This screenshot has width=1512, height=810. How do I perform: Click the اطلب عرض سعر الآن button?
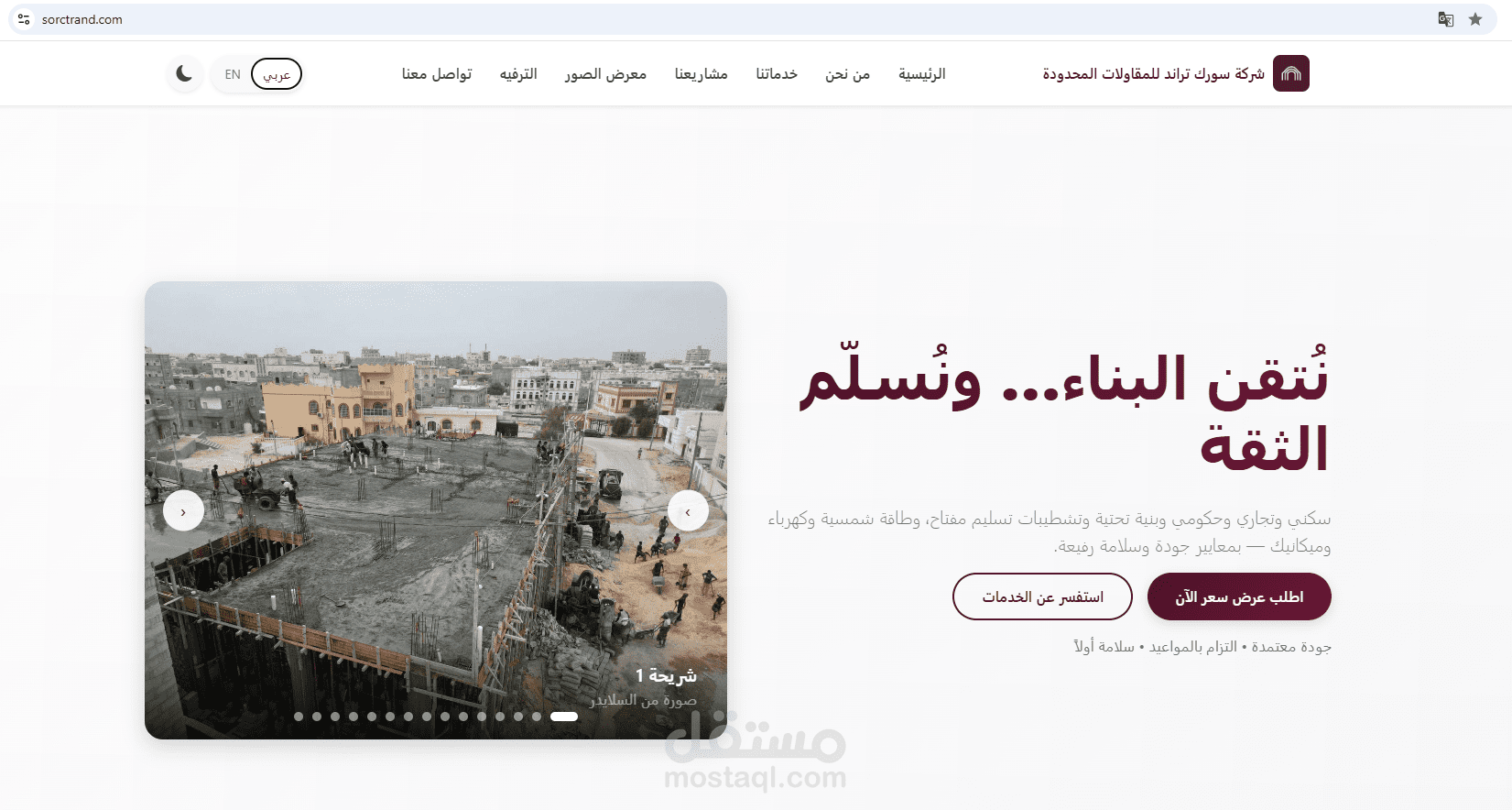pyautogui.click(x=1239, y=597)
